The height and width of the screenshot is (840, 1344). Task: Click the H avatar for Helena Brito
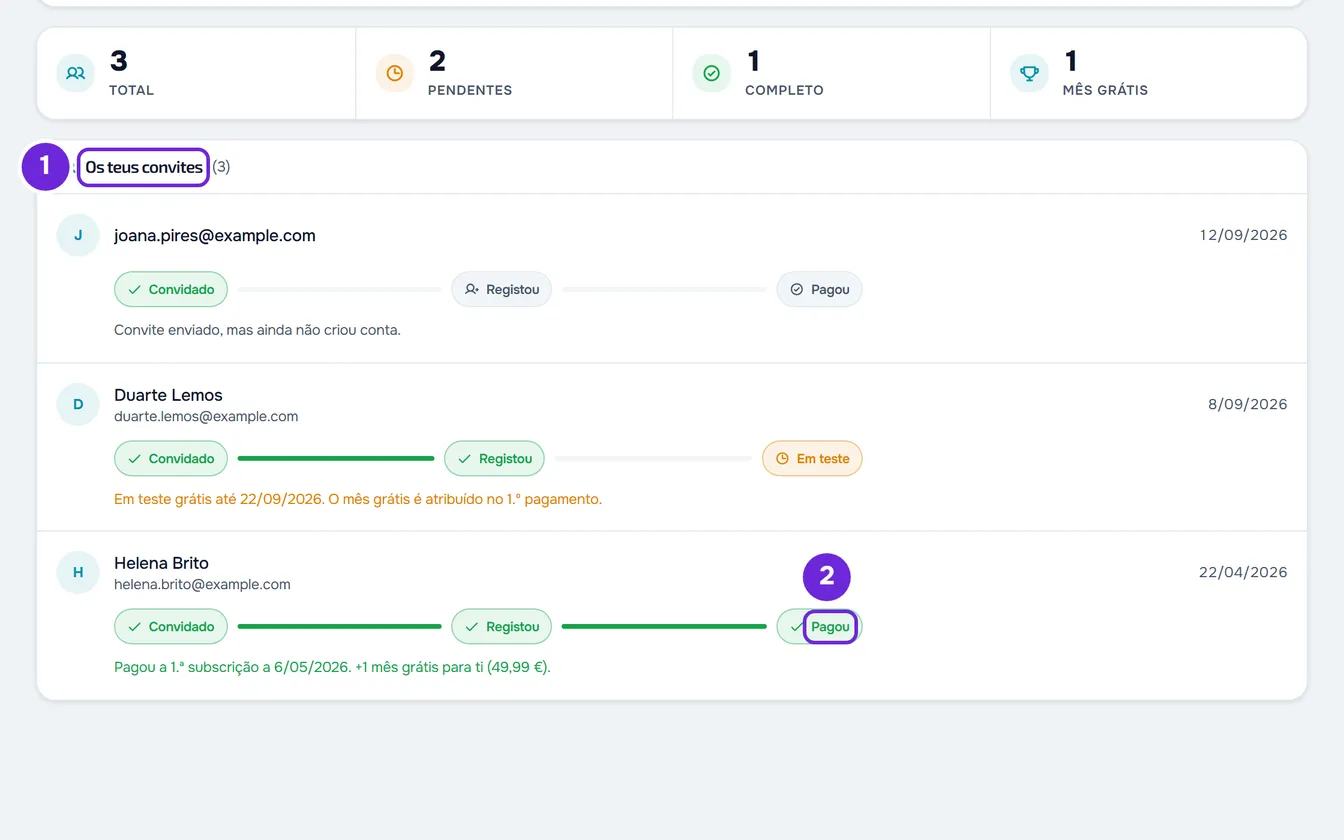click(x=78, y=572)
